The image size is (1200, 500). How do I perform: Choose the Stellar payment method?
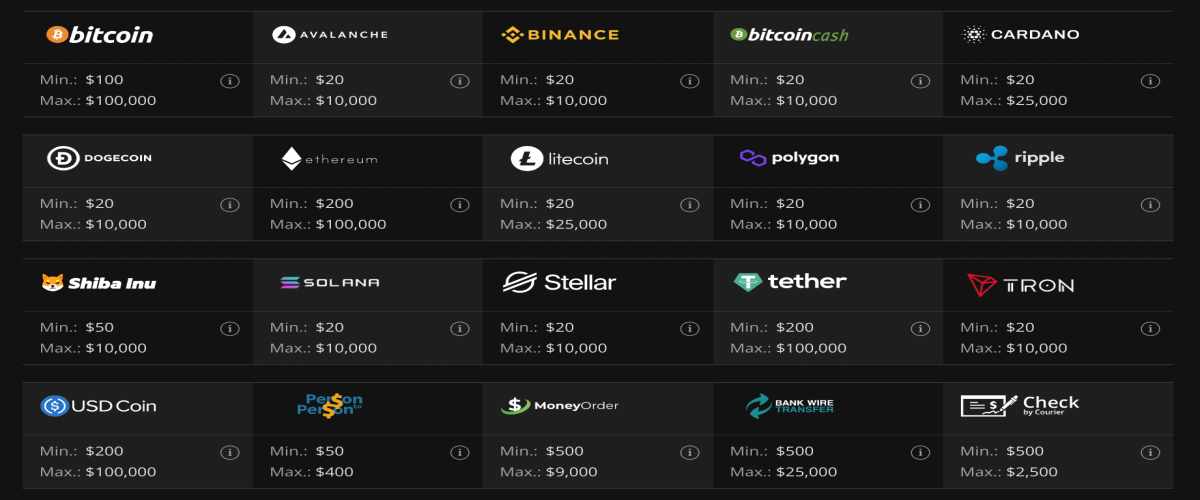[x=559, y=283]
